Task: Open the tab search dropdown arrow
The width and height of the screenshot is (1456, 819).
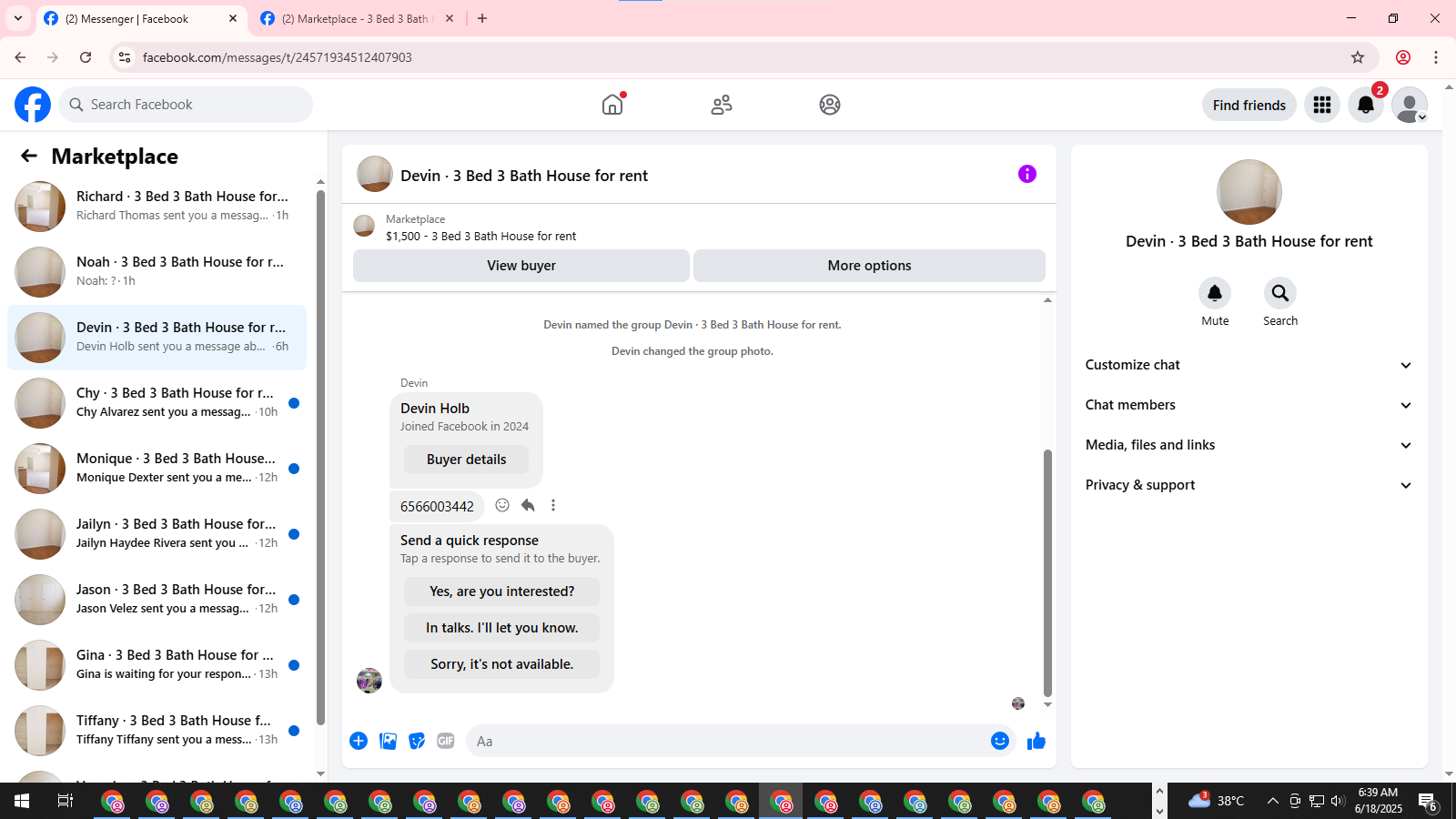Action: [18, 18]
